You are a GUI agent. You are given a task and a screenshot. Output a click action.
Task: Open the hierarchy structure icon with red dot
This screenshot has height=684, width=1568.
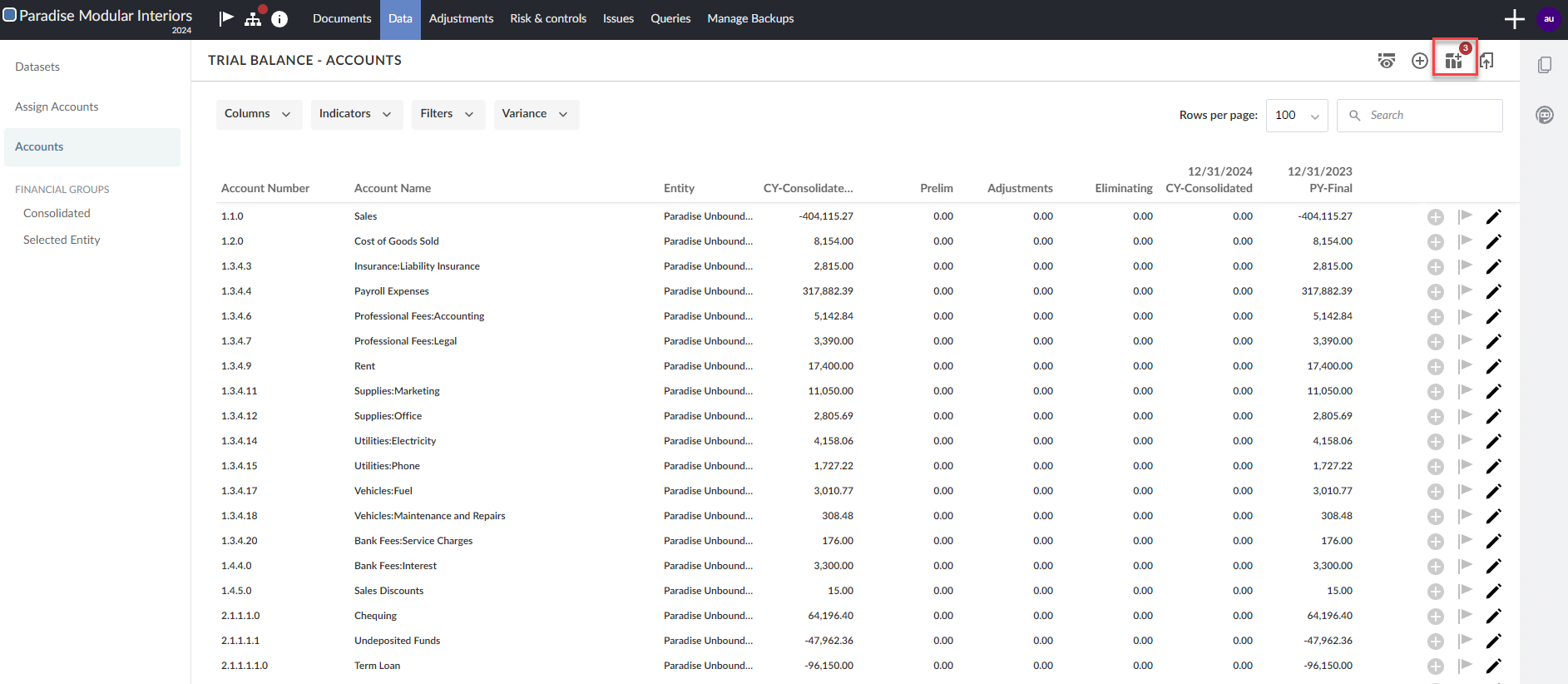pos(253,18)
